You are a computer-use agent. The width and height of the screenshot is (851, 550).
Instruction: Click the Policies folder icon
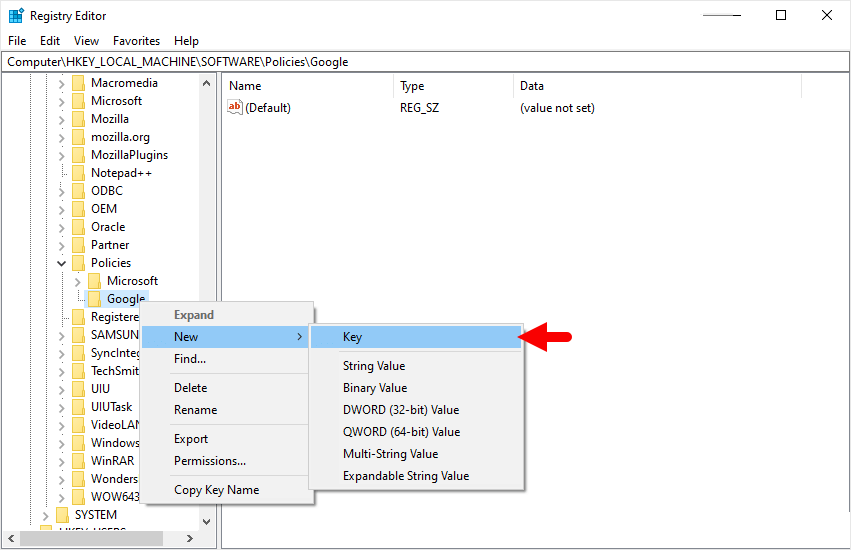coord(78,263)
